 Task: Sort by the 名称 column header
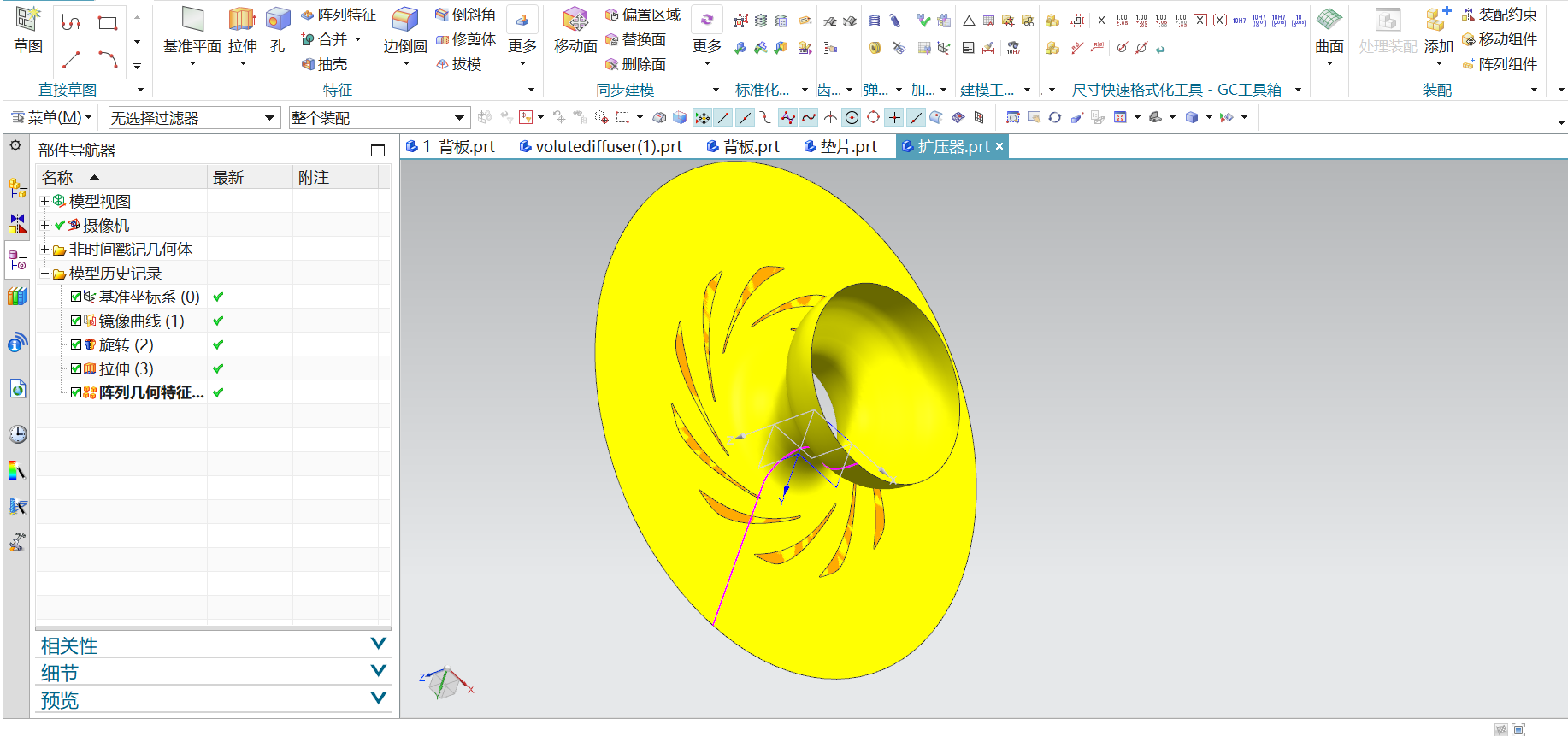[x=121, y=177]
